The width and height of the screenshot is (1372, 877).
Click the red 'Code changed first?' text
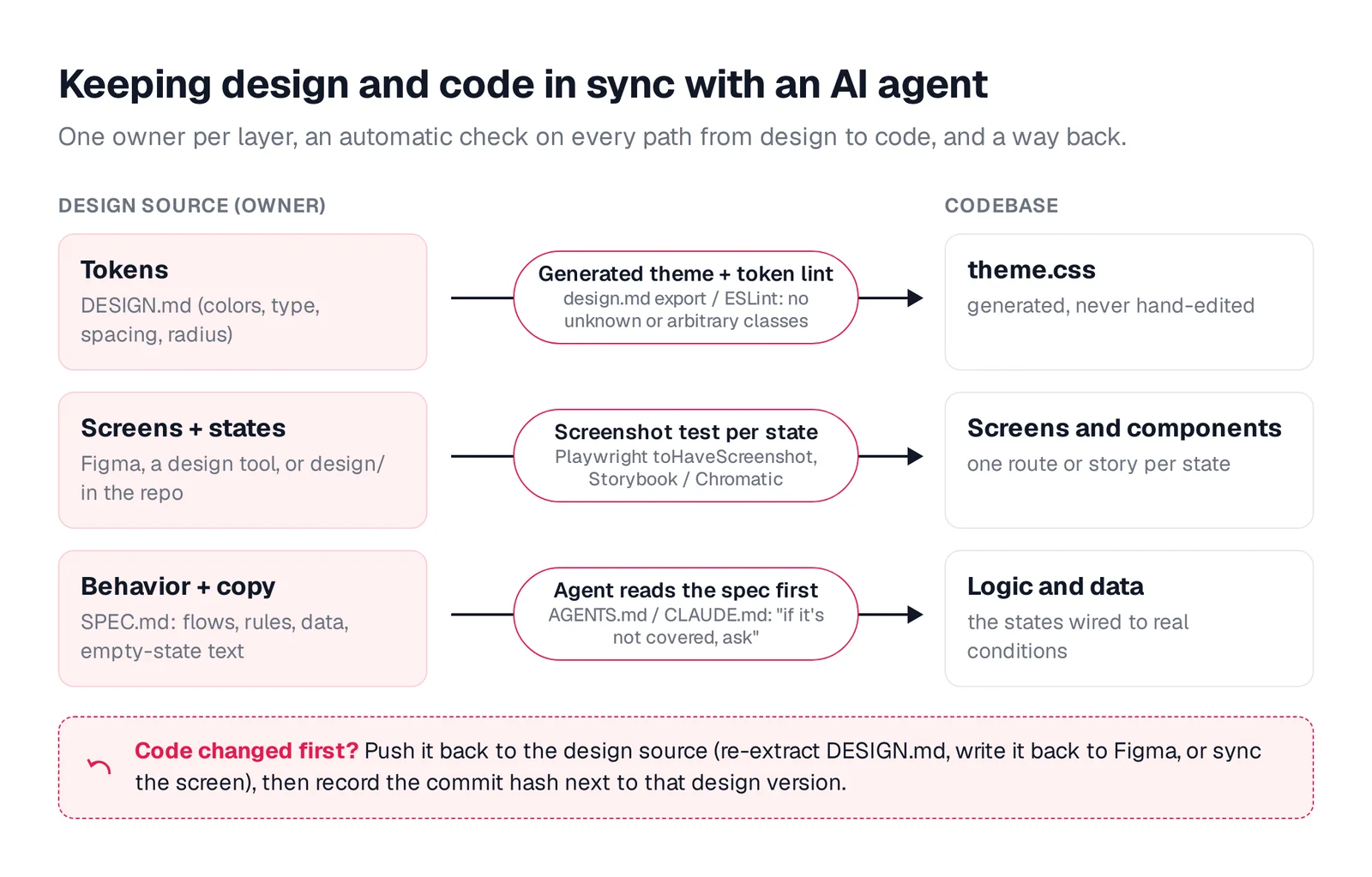[247, 751]
